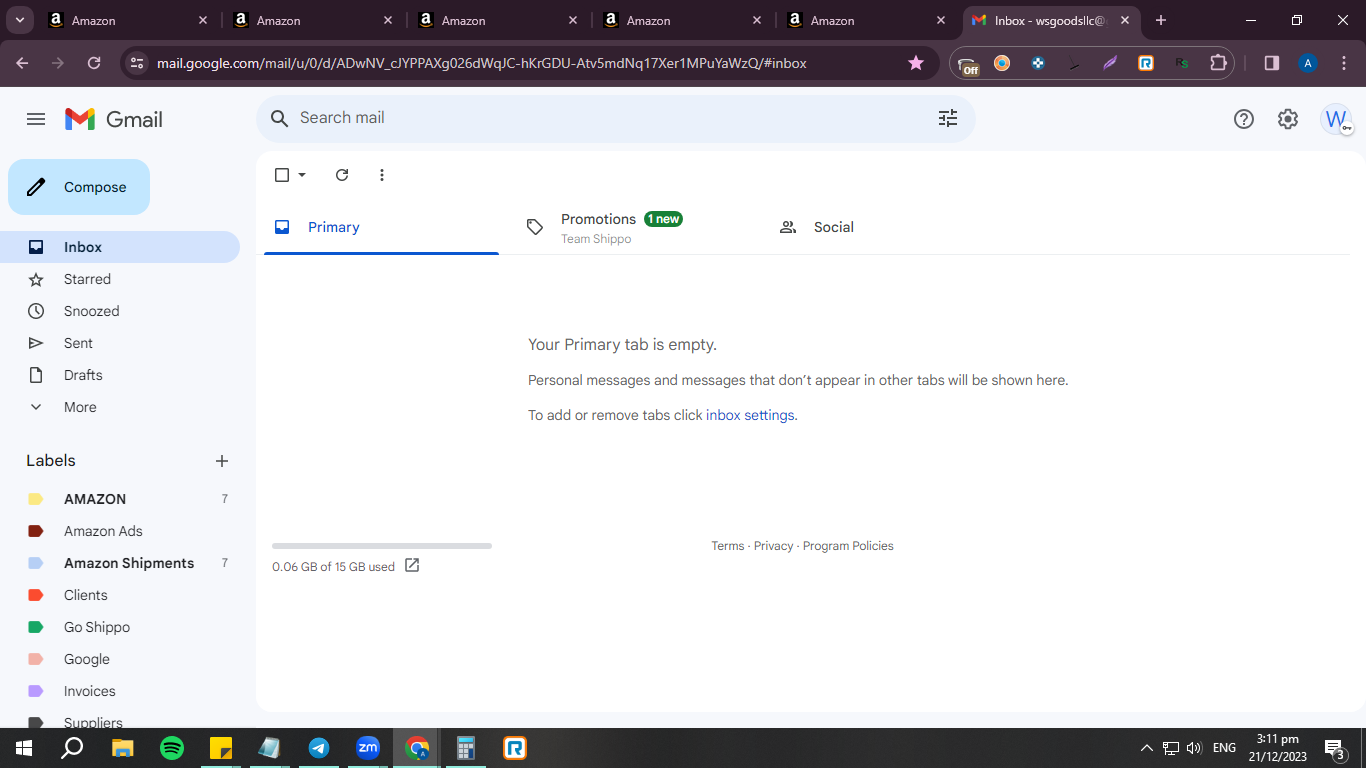
Task: Open the Gmail main menu hamburger icon
Action: [x=36, y=119]
